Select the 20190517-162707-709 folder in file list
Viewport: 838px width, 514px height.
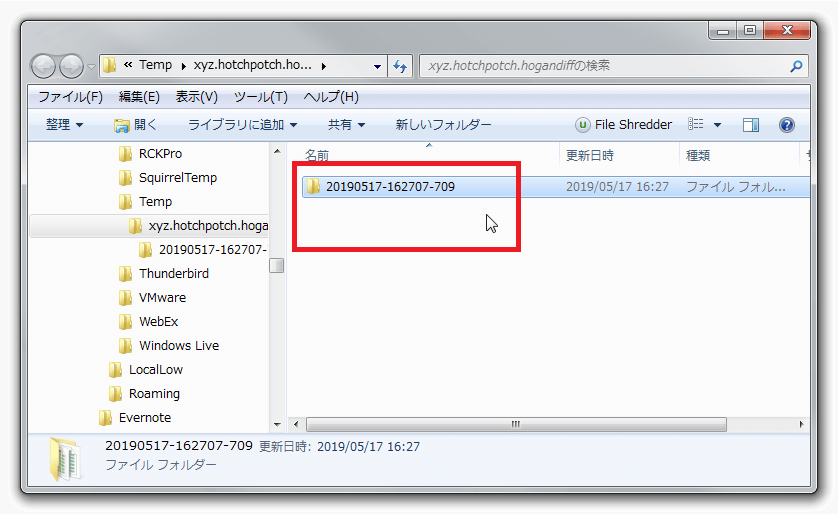click(x=390, y=186)
